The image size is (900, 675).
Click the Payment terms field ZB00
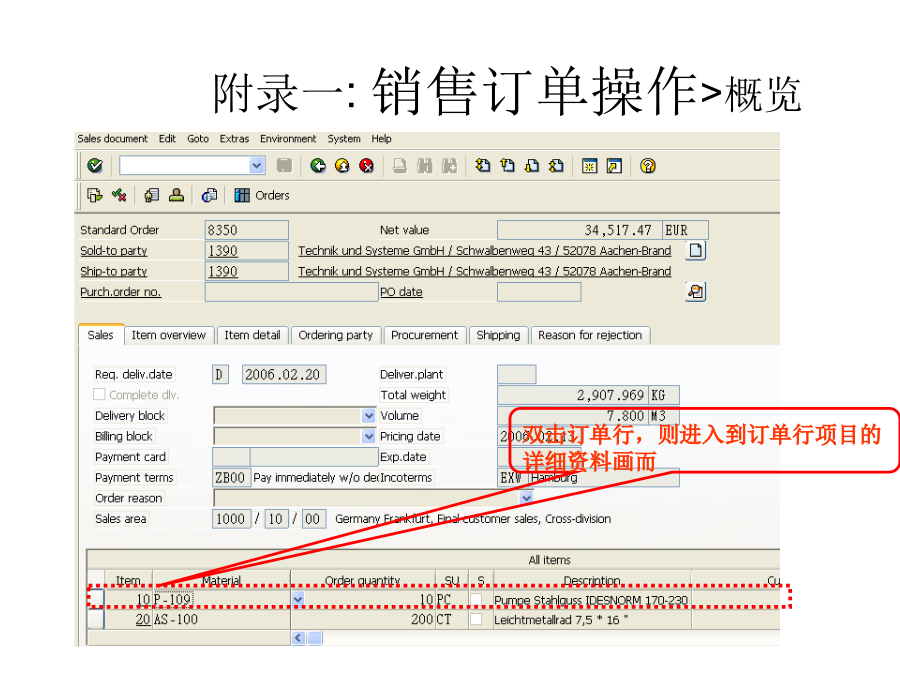tap(231, 478)
